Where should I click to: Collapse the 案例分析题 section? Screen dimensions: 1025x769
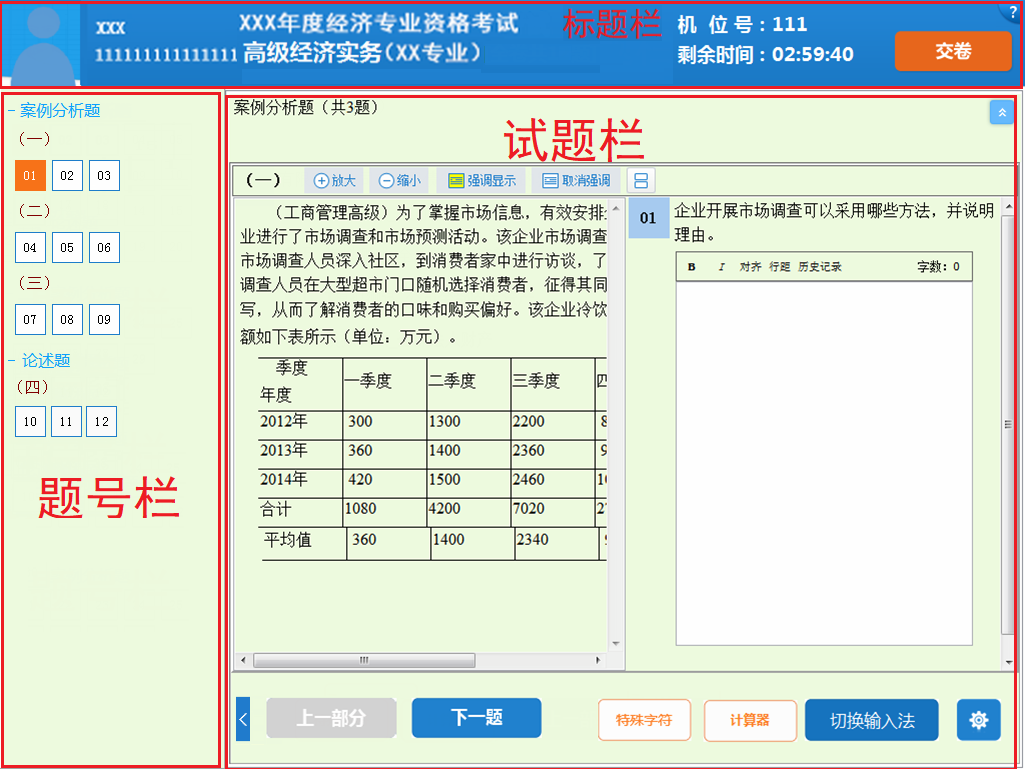[x=10, y=110]
